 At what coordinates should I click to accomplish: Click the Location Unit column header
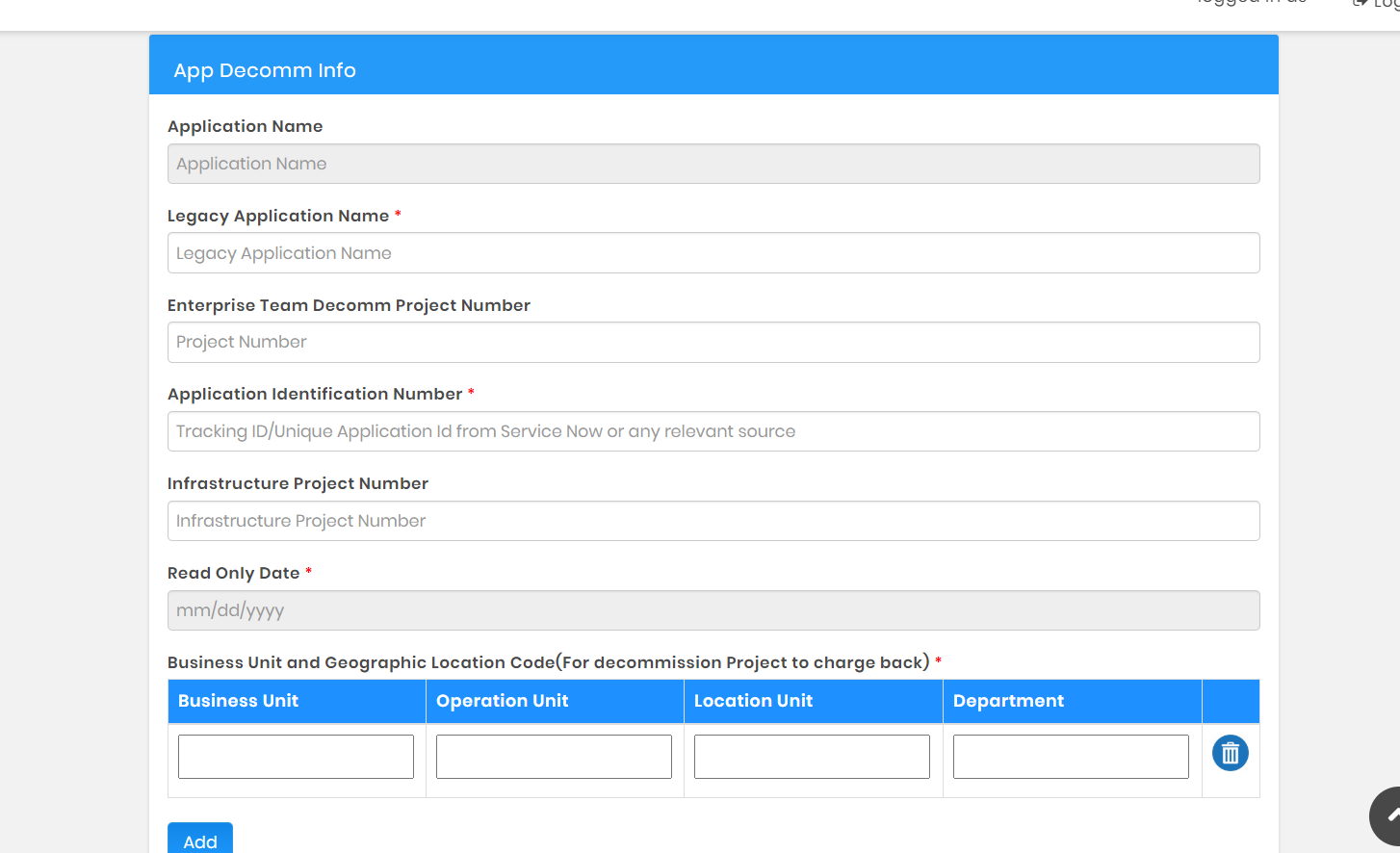[x=753, y=700]
